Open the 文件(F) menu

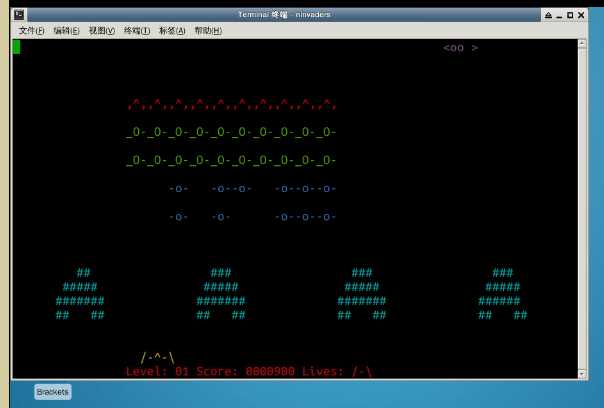(31, 31)
